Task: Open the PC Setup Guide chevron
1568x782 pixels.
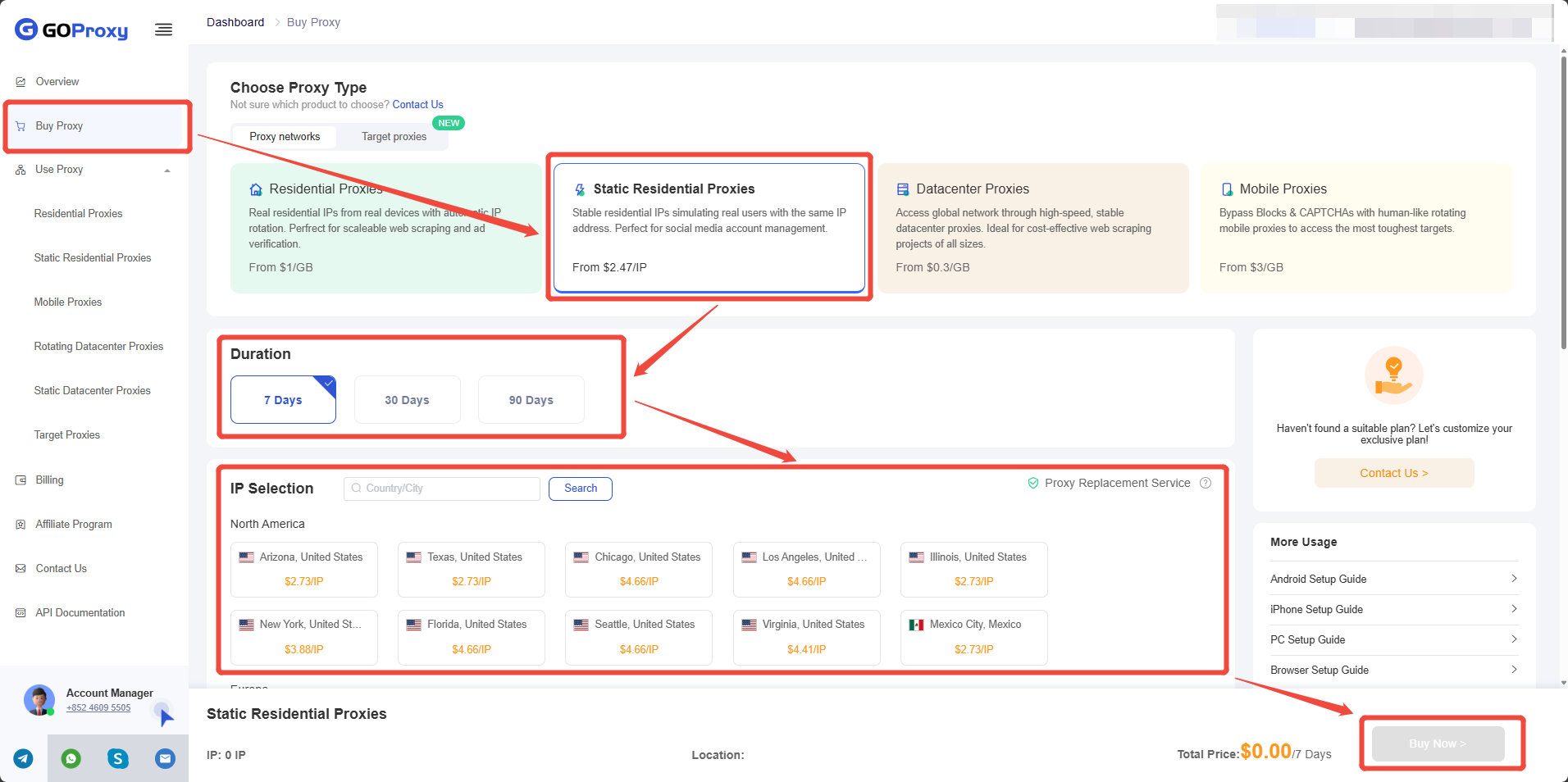Action: coord(1514,639)
